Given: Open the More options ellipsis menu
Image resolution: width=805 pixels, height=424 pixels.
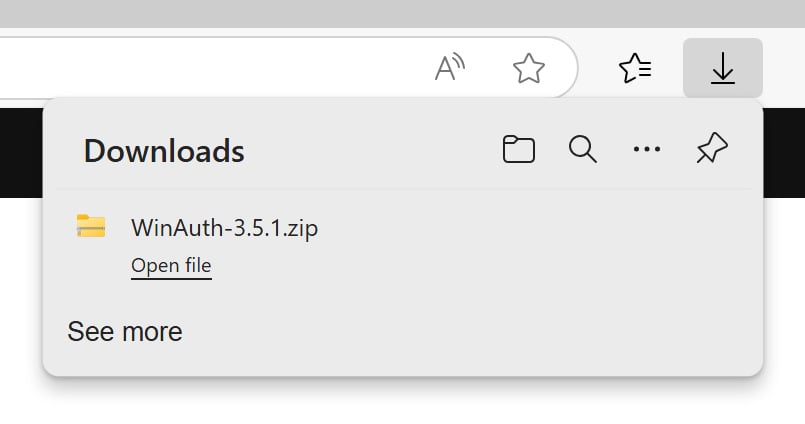Looking at the screenshot, I should pyautogui.click(x=647, y=150).
